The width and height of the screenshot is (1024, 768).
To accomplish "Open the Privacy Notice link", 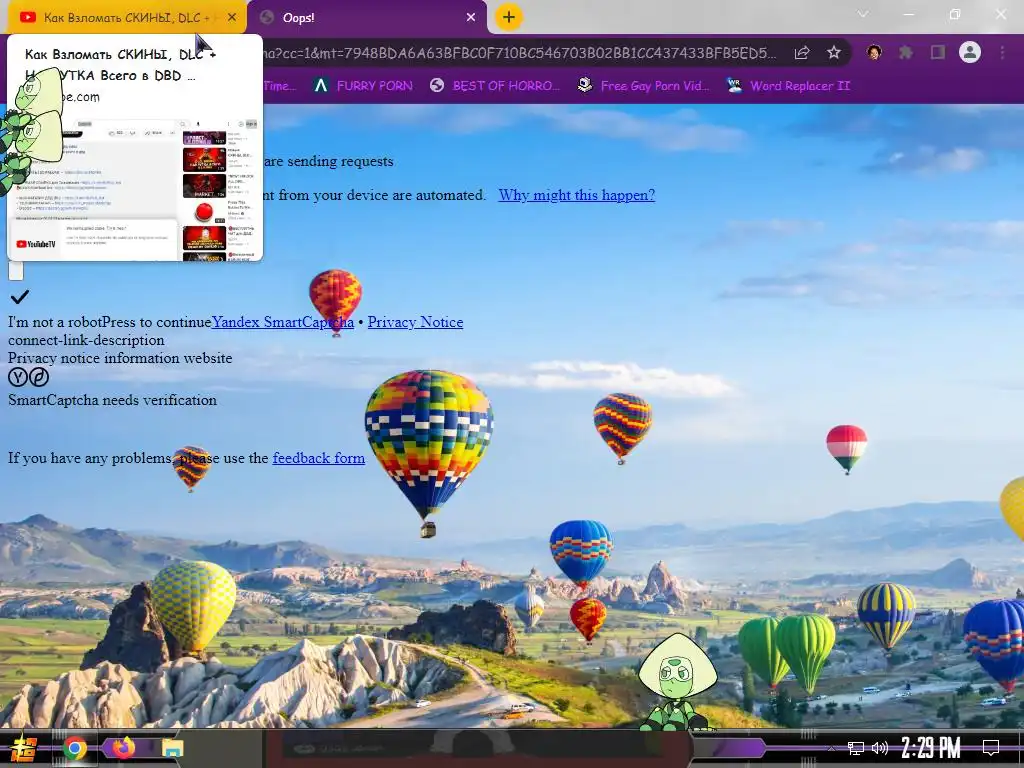I will coord(415,322).
